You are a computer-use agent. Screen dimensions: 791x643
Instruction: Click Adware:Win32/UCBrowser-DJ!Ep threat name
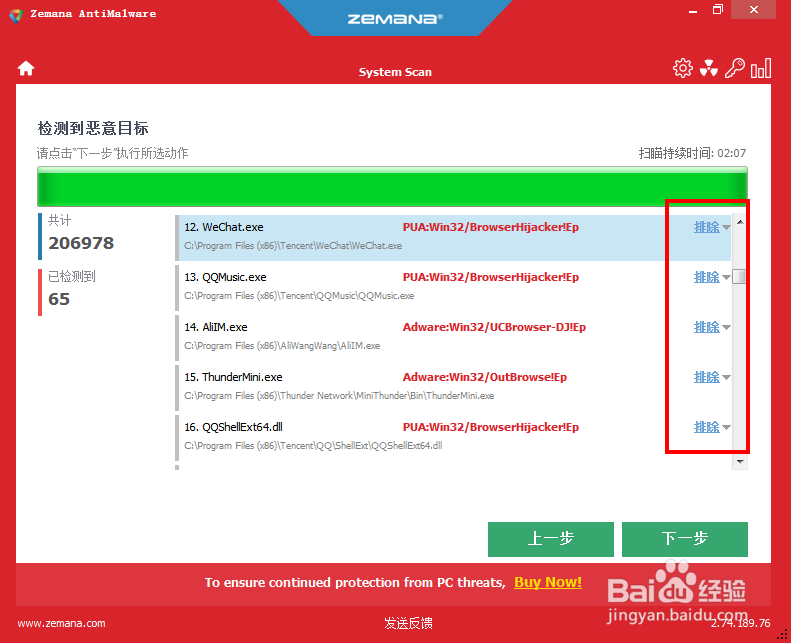point(494,327)
